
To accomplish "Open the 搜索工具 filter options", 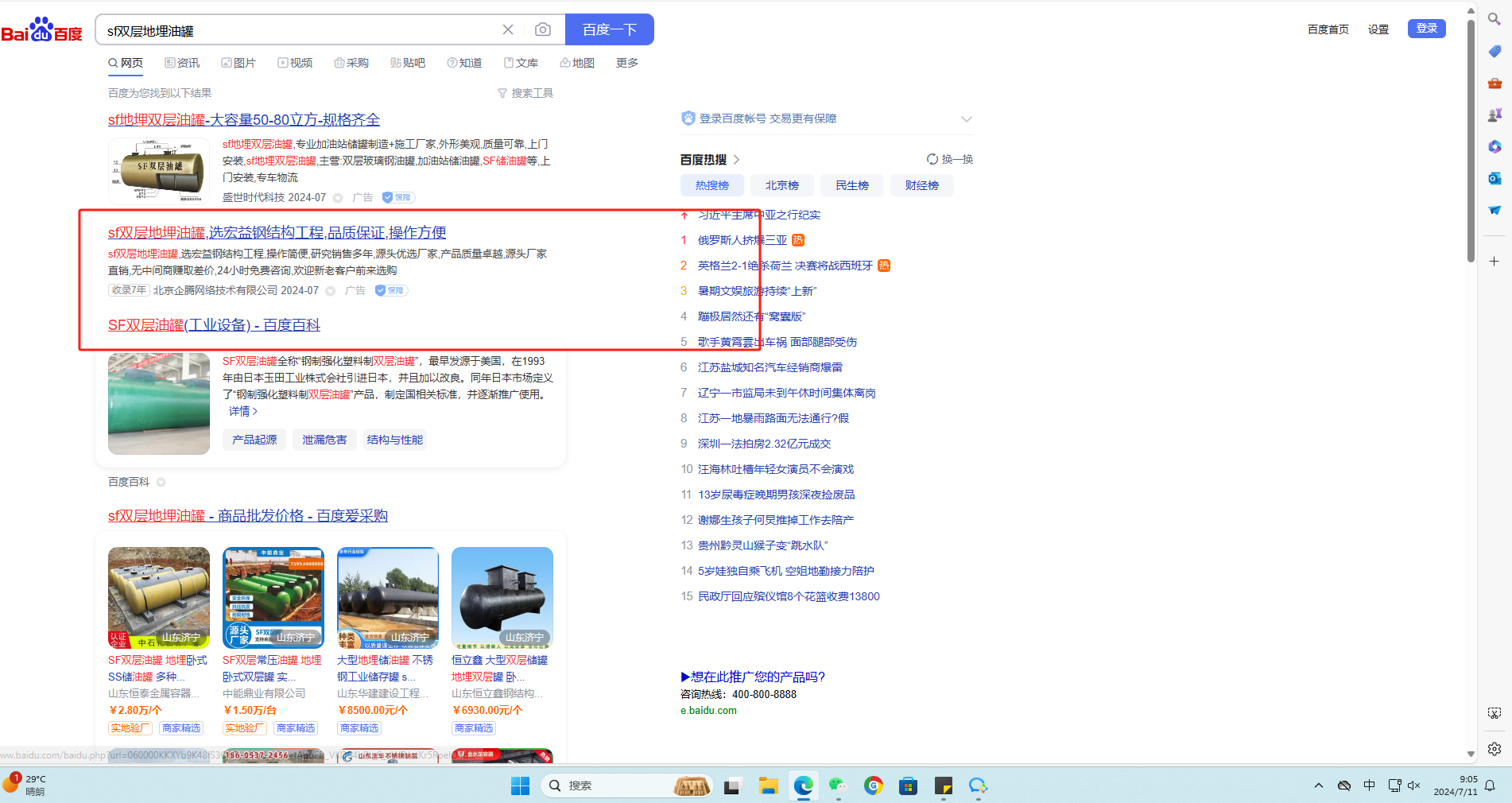I will 525,93.
